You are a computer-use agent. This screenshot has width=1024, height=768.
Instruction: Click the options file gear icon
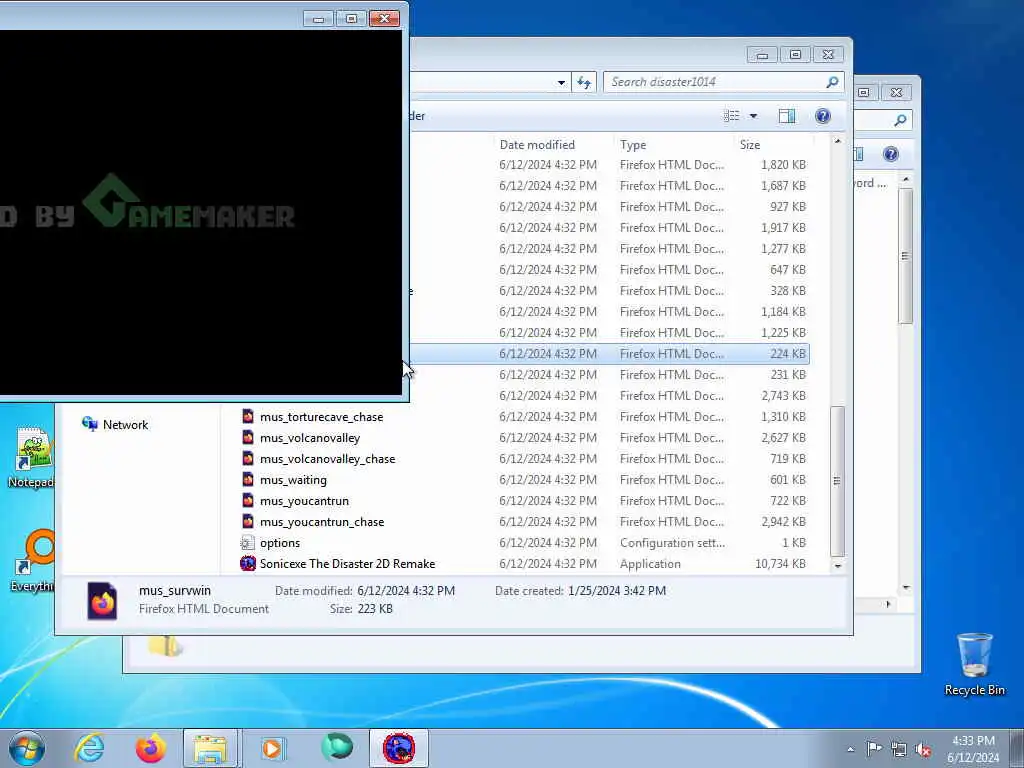click(x=248, y=543)
